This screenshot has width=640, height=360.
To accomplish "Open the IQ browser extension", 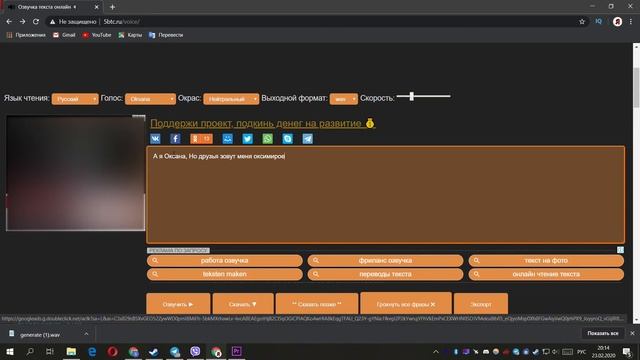I will [x=598, y=22].
